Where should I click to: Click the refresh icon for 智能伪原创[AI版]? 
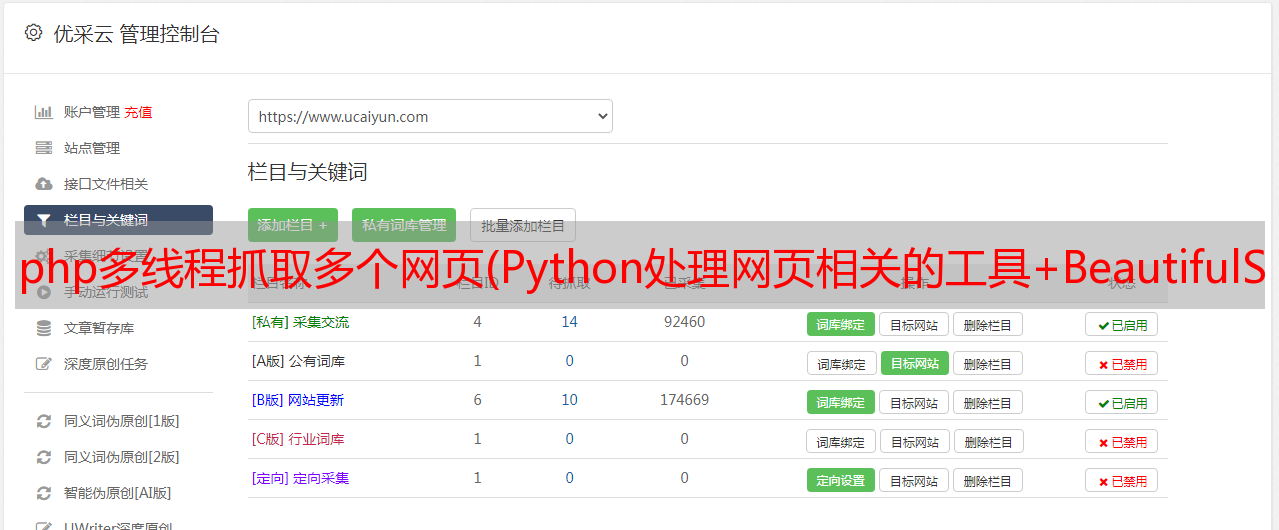(x=43, y=493)
